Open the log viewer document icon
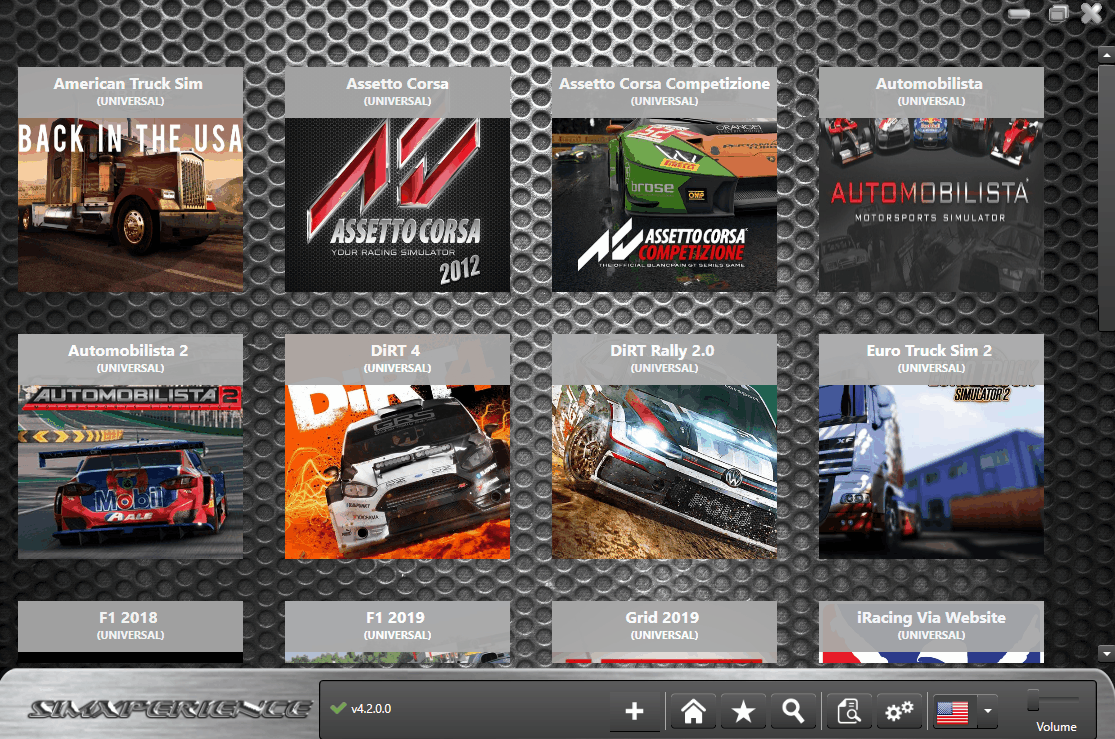The height and width of the screenshot is (739, 1115). (x=847, y=711)
